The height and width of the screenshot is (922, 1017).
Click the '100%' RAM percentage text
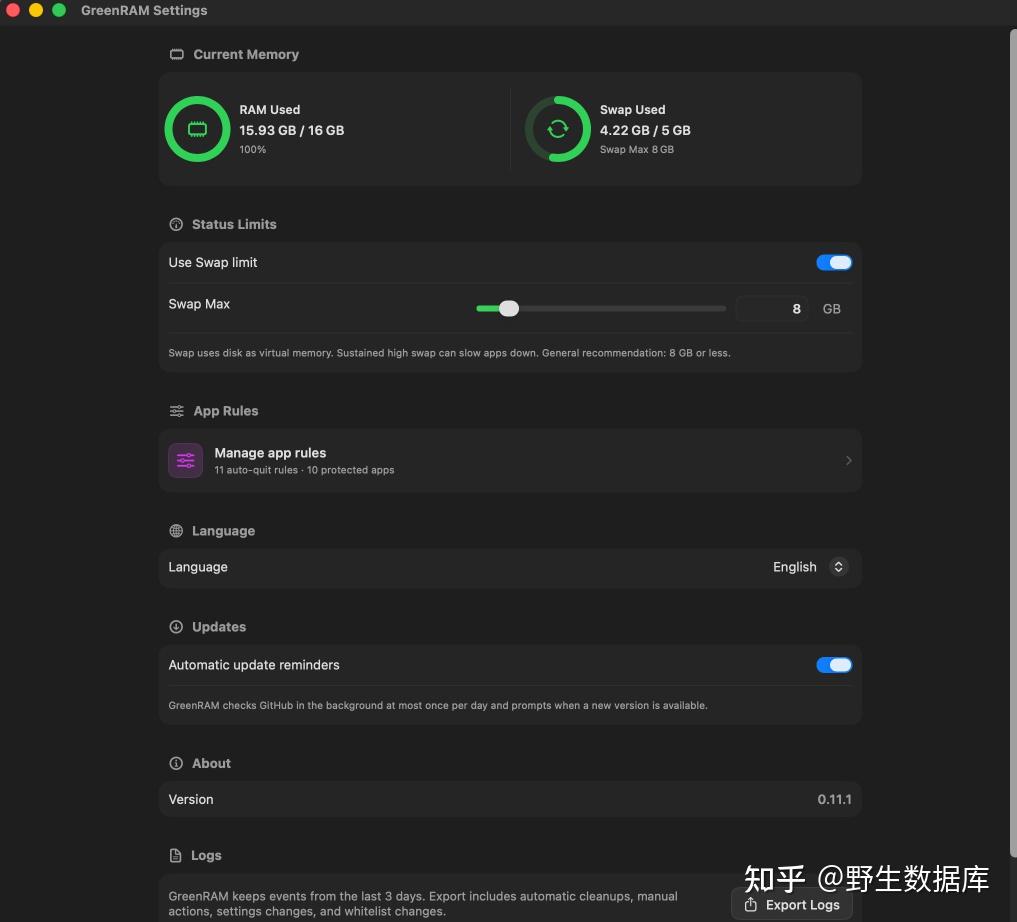tap(252, 150)
